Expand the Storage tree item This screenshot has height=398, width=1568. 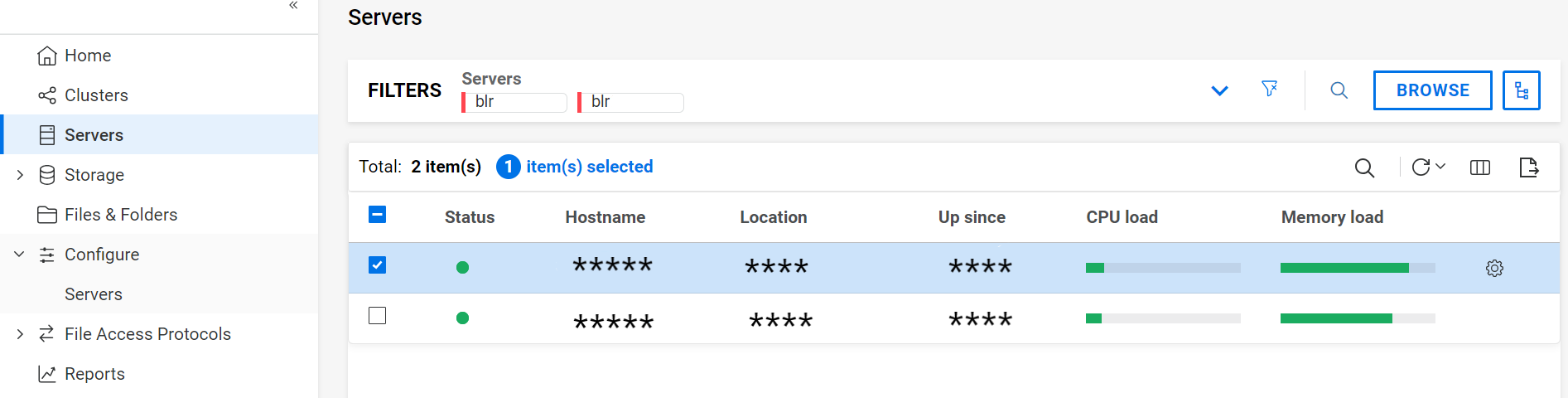(x=20, y=175)
